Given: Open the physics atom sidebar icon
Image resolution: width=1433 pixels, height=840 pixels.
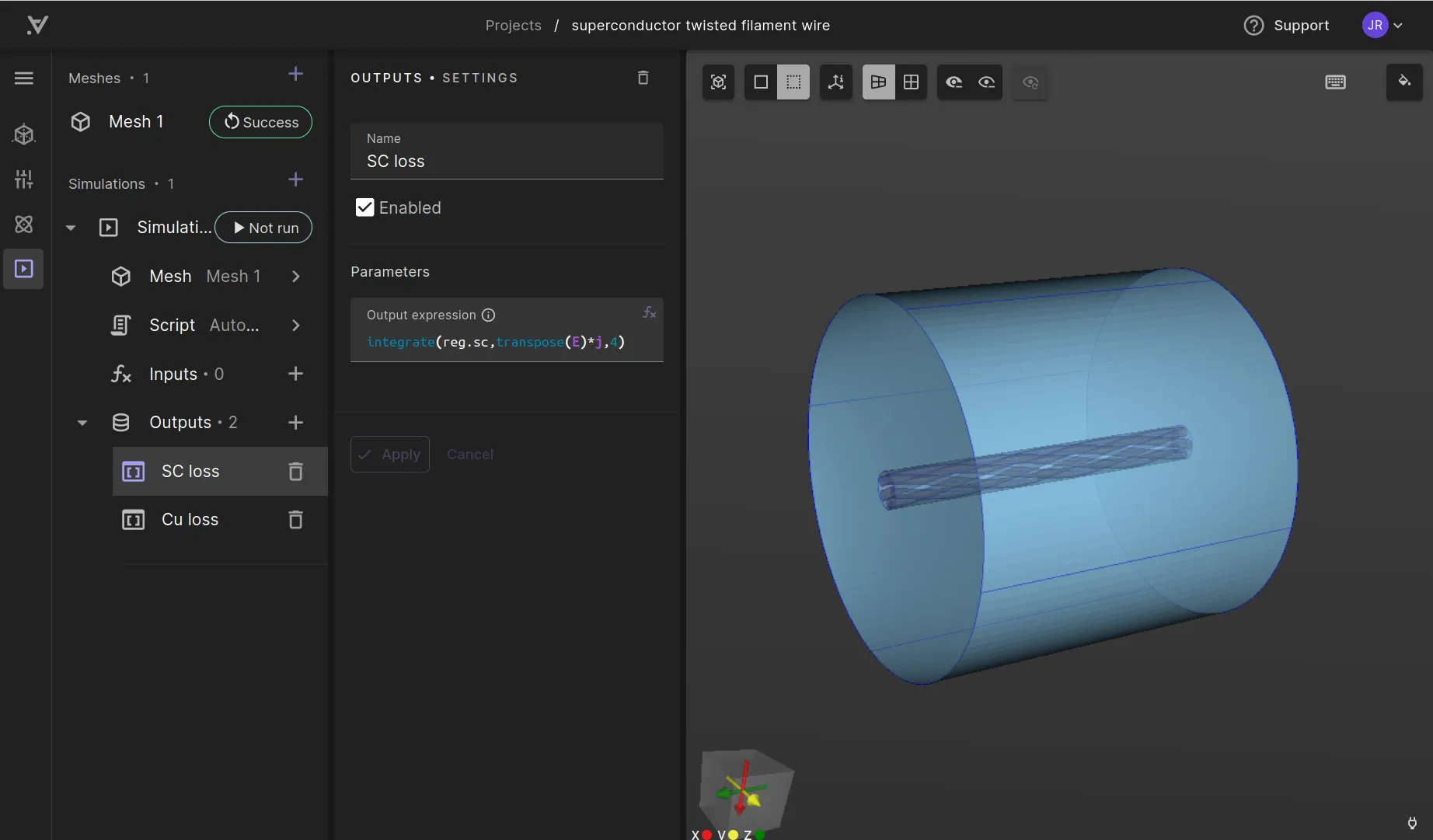Looking at the screenshot, I should [x=24, y=224].
